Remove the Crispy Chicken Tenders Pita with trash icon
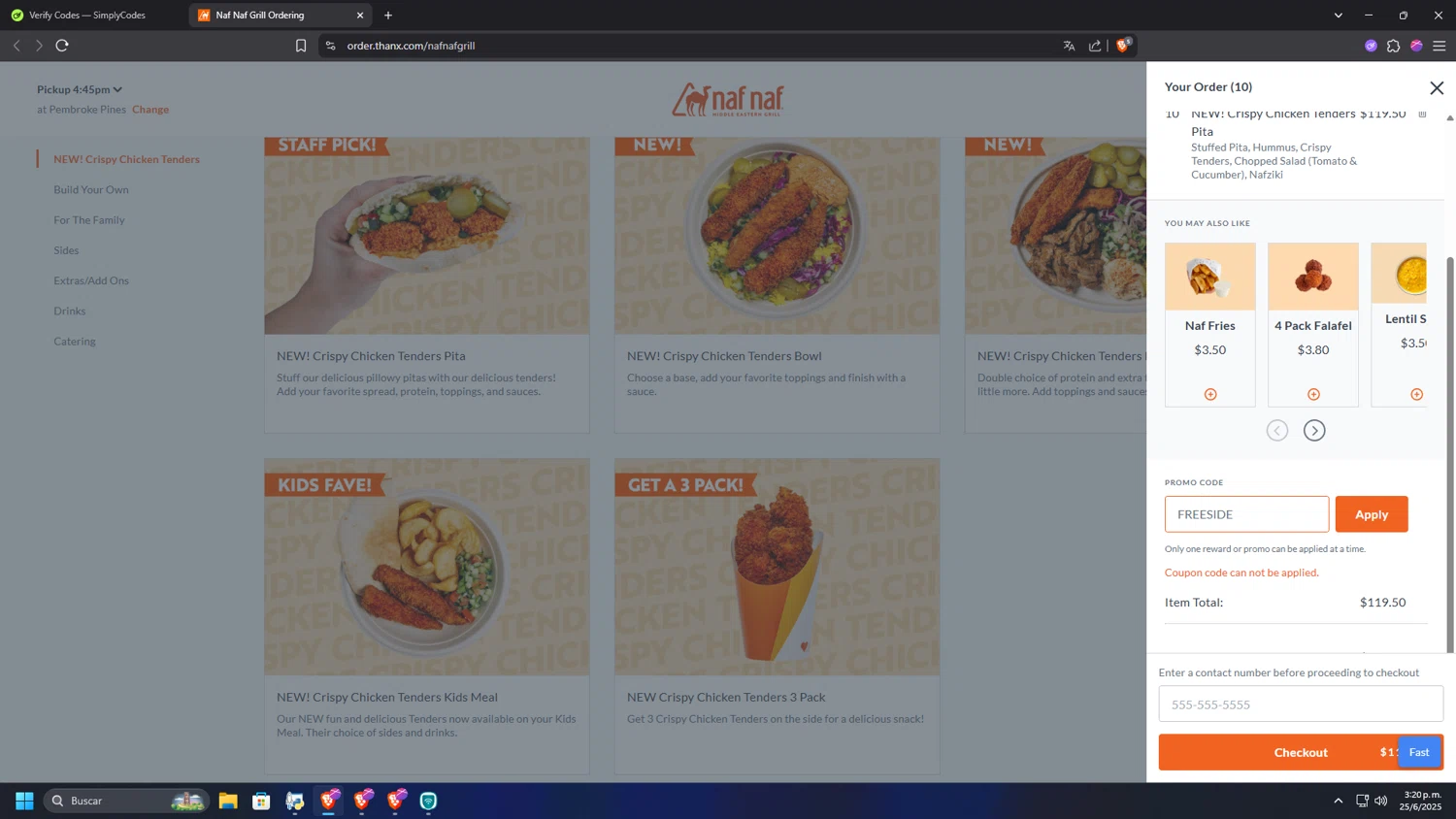This screenshot has width=1456, height=819. [x=1422, y=115]
